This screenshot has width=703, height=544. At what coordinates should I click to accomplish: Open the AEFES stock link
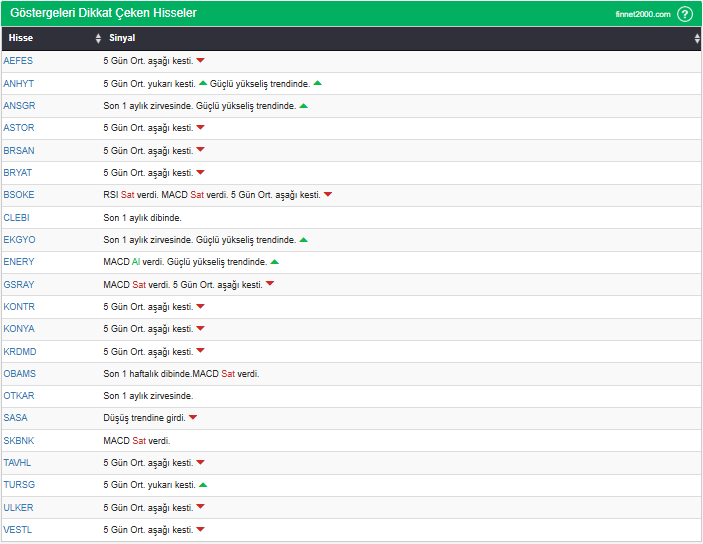tap(18, 61)
